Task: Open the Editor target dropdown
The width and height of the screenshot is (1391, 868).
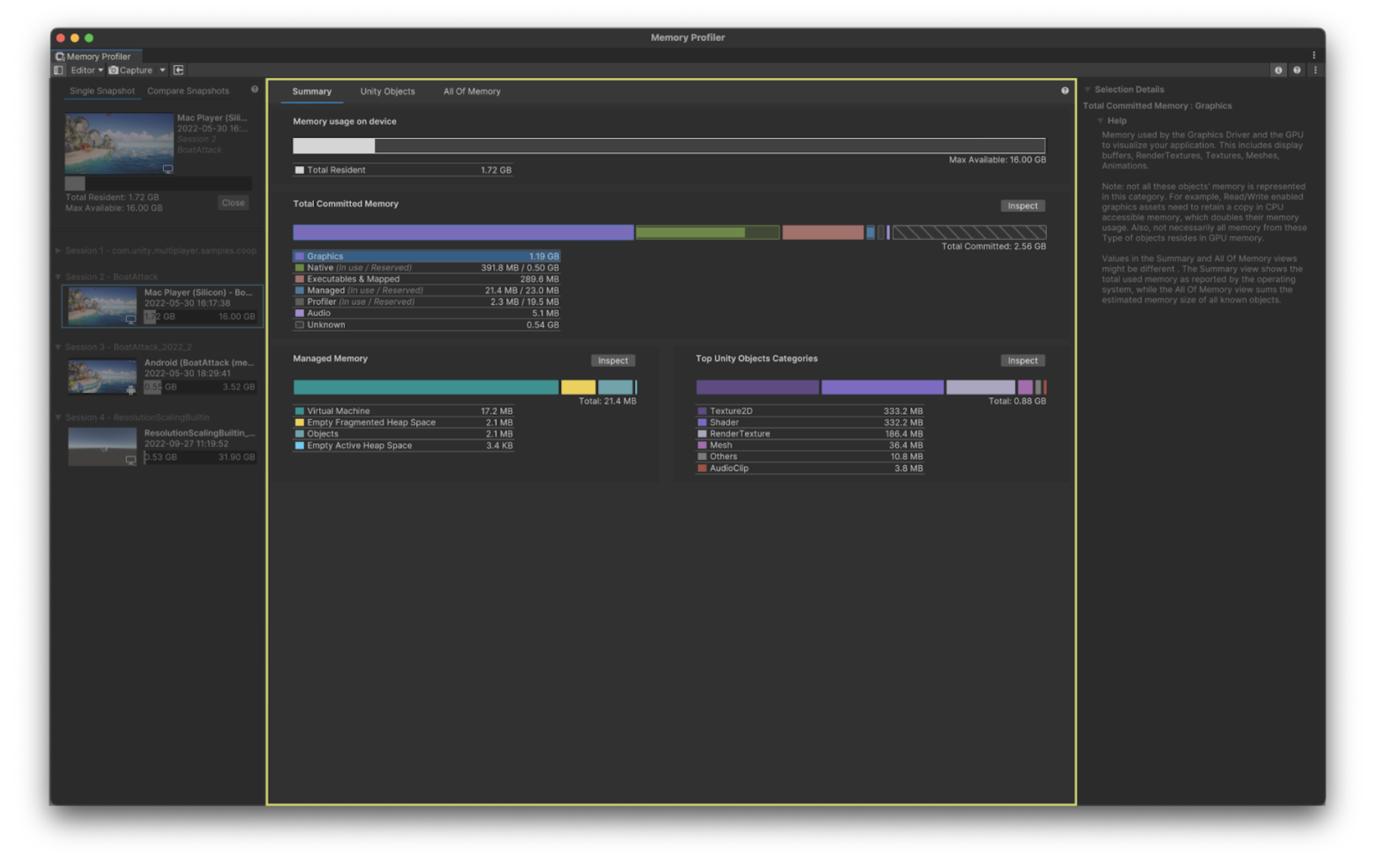Action: point(87,71)
